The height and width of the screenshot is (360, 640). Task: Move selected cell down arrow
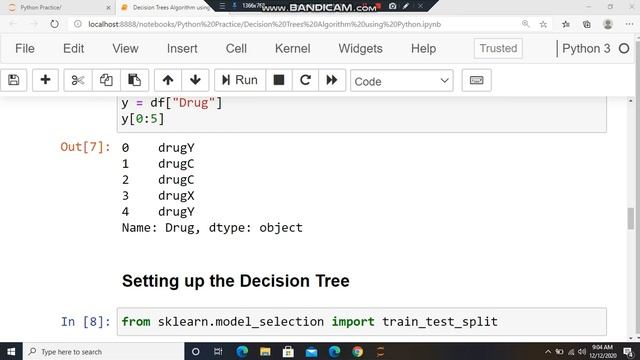(195, 80)
